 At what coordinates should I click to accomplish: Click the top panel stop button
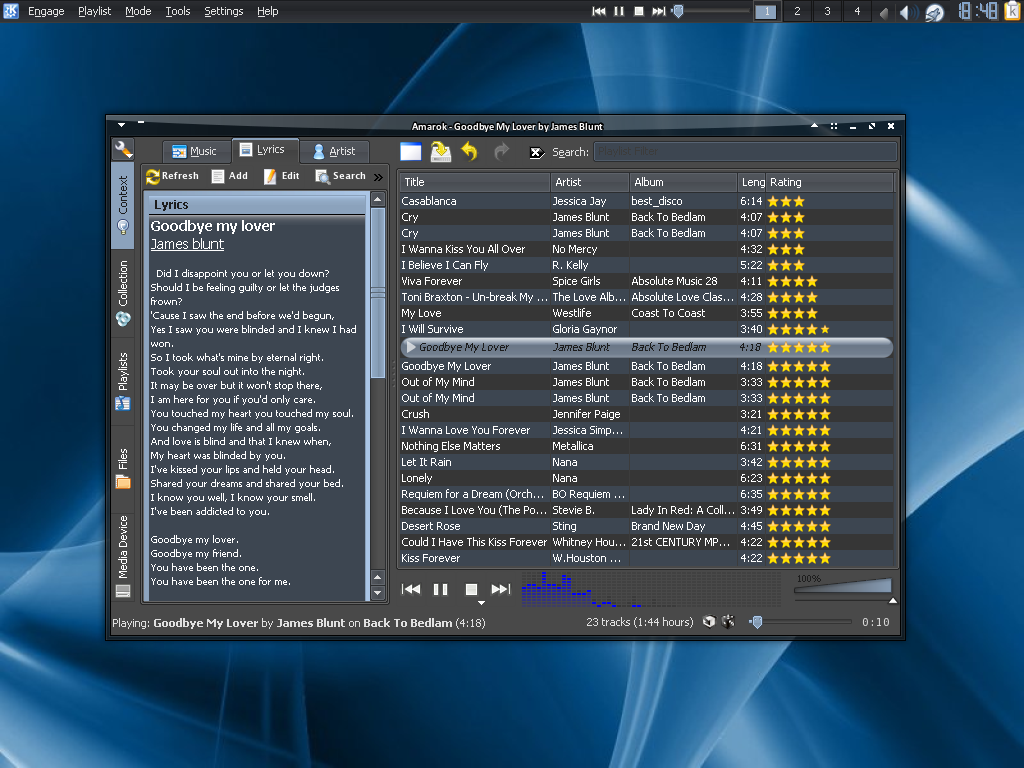click(x=639, y=11)
